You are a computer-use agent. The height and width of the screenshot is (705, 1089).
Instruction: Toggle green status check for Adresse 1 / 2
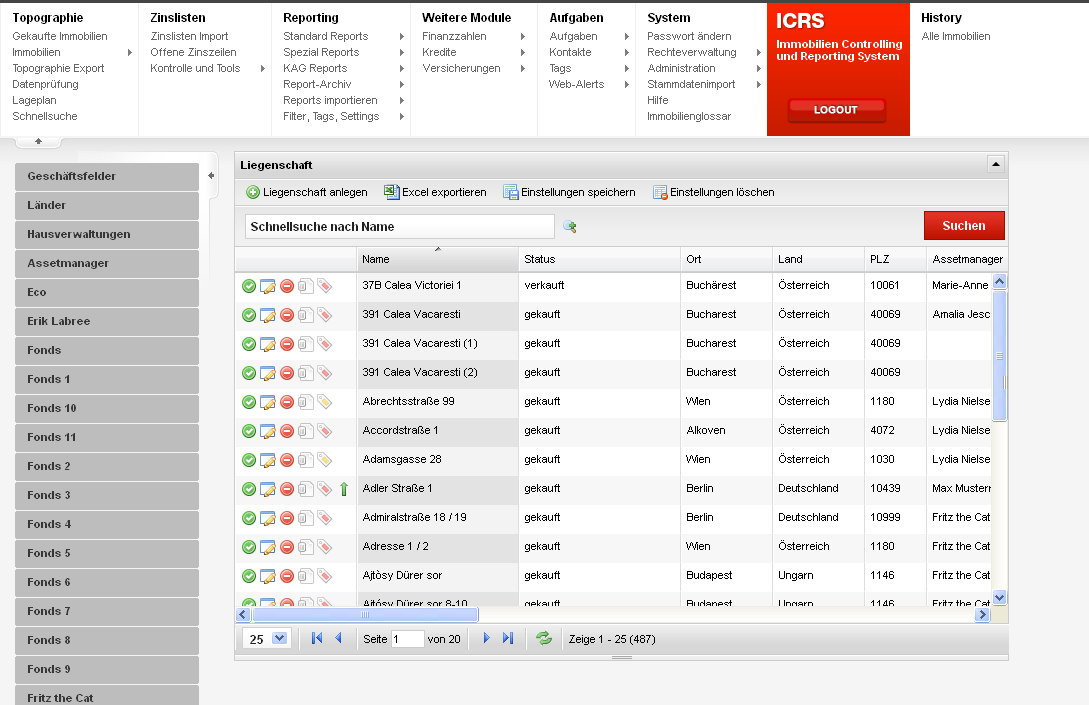249,547
